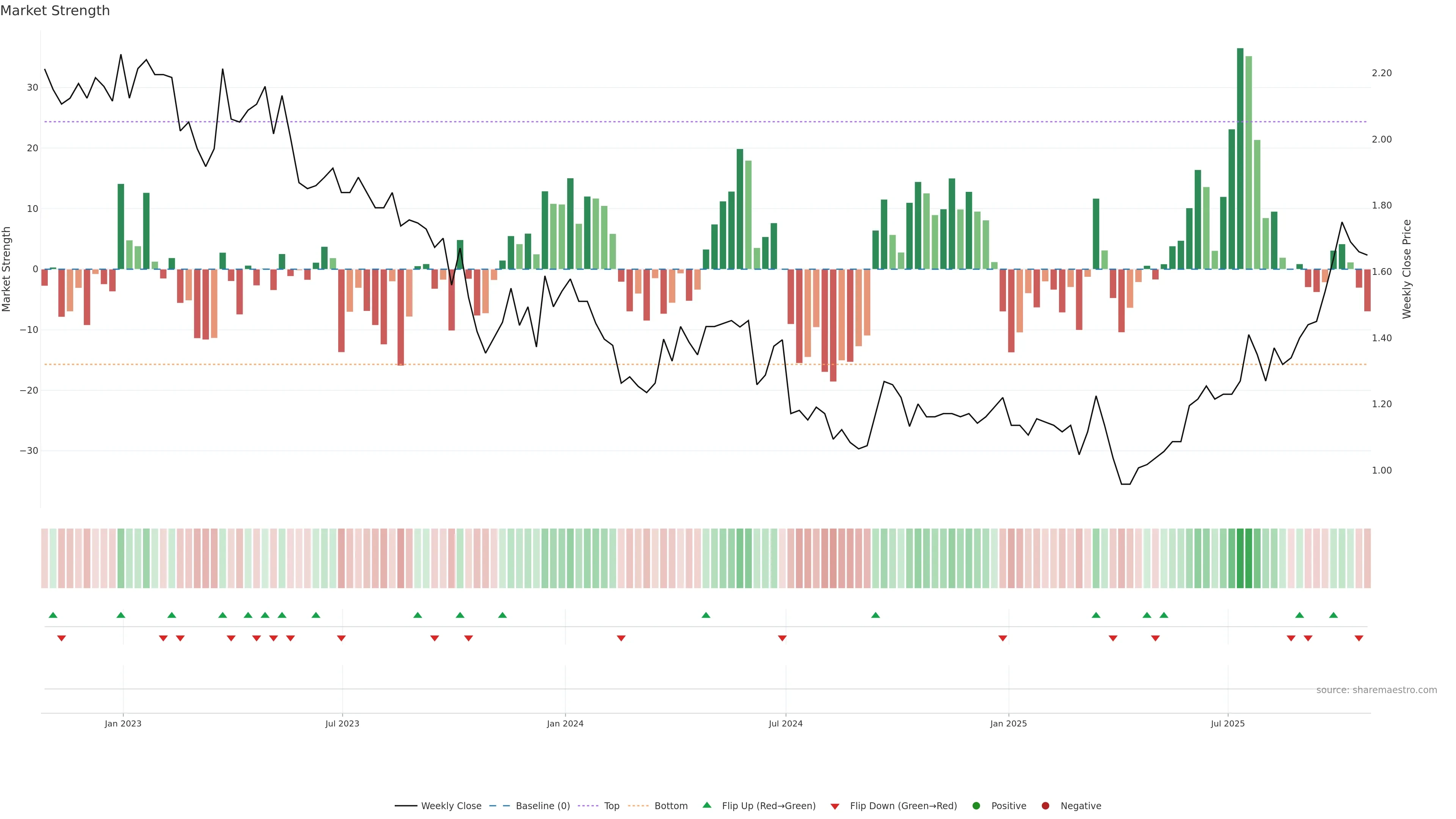Click the green Flip Up triangle in legend
Viewport: 1456px width, 819px height.
pyautogui.click(x=706, y=805)
